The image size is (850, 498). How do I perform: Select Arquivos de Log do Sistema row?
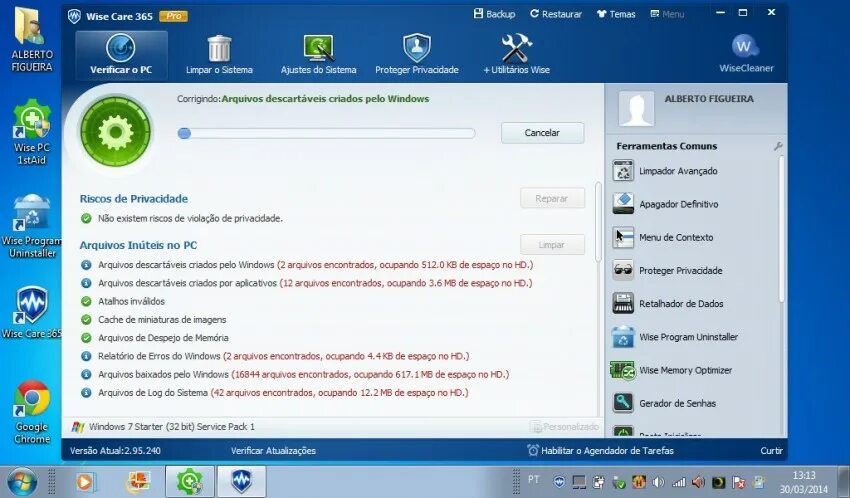(274, 392)
